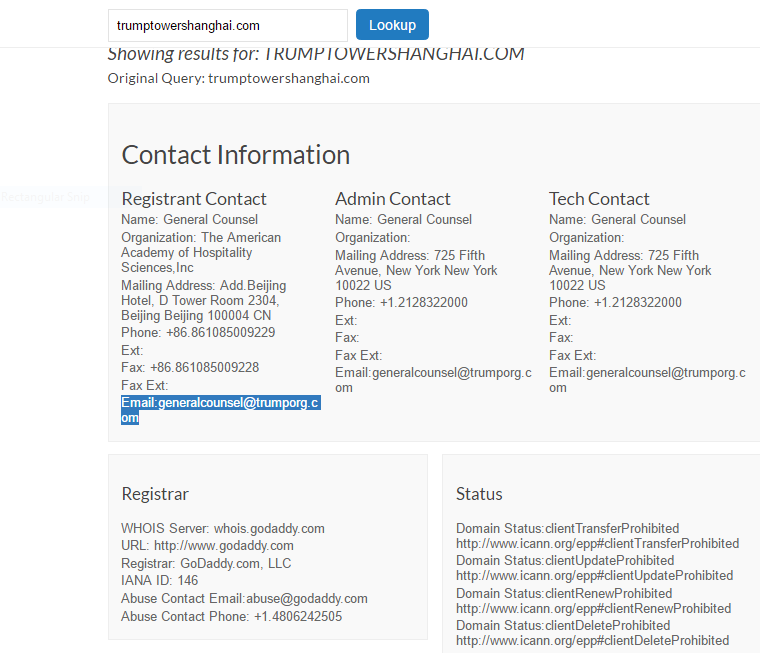Click the Status section heading

click(479, 494)
